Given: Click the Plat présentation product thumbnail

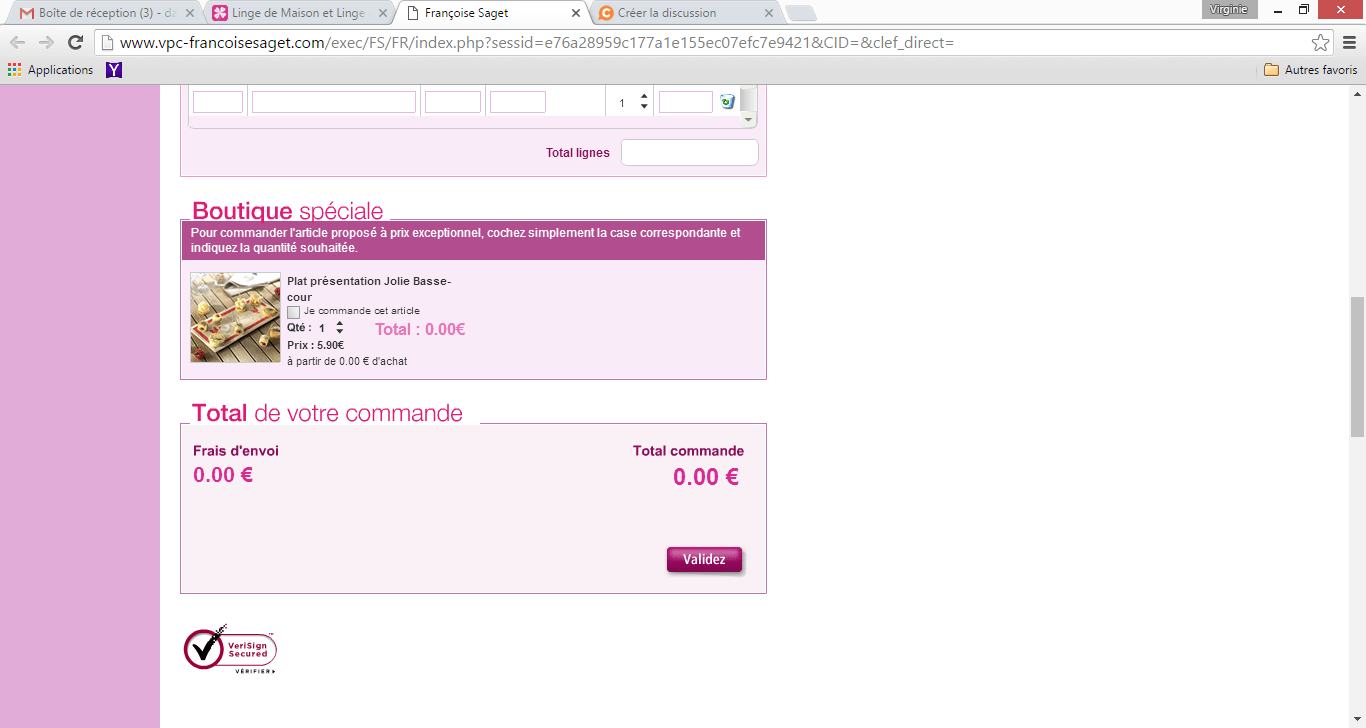Looking at the screenshot, I should 235,317.
